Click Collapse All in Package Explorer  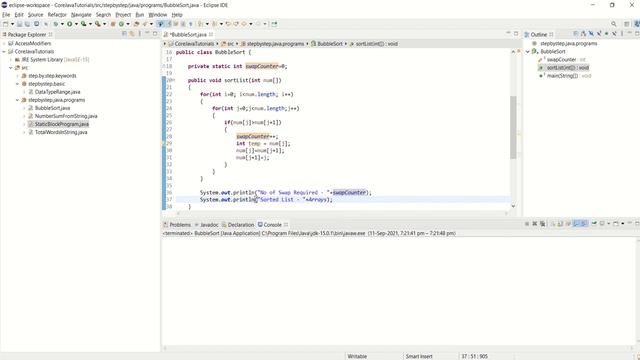pyautogui.click(x=124, y=34)
